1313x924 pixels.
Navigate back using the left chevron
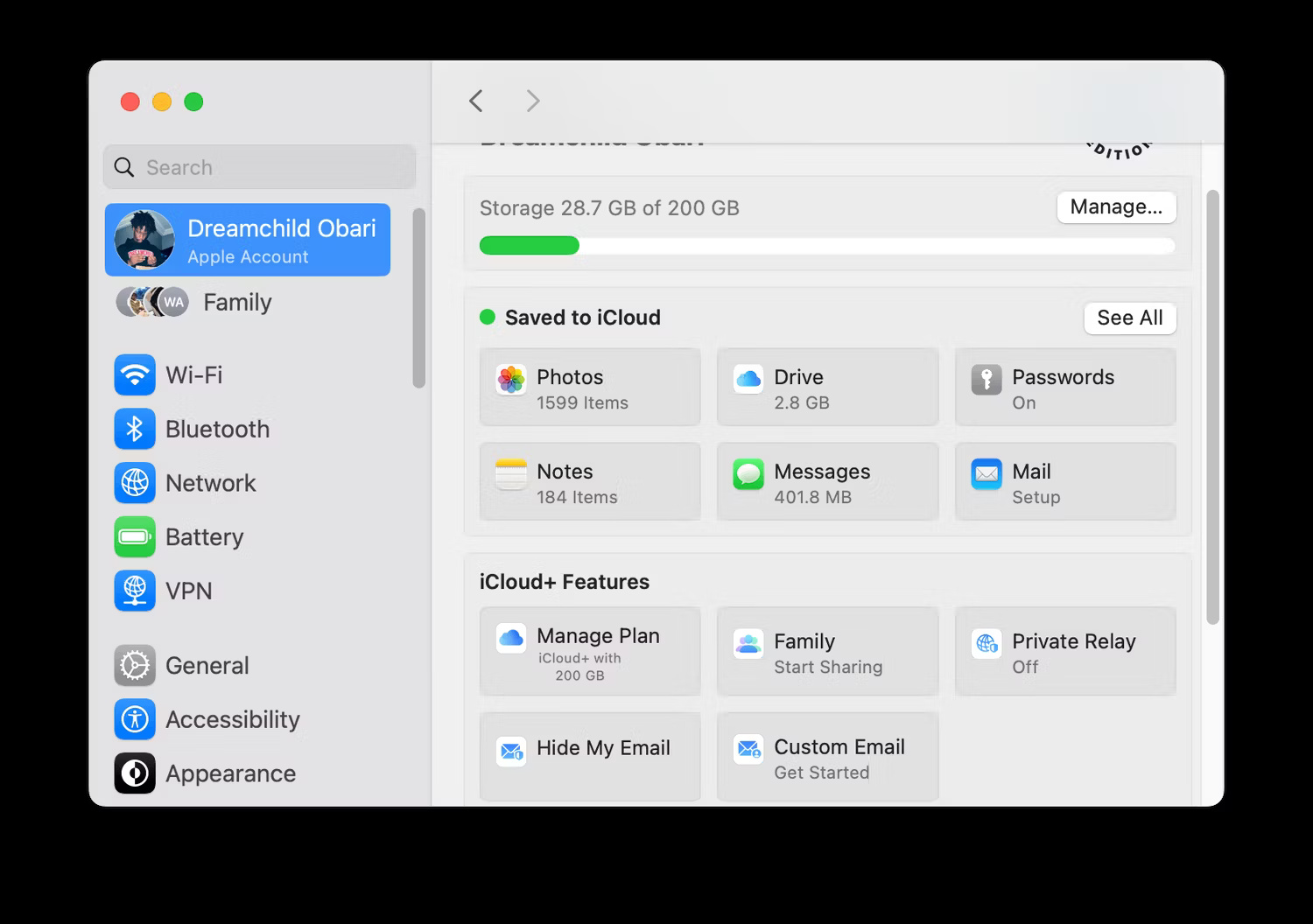(475, 101)
